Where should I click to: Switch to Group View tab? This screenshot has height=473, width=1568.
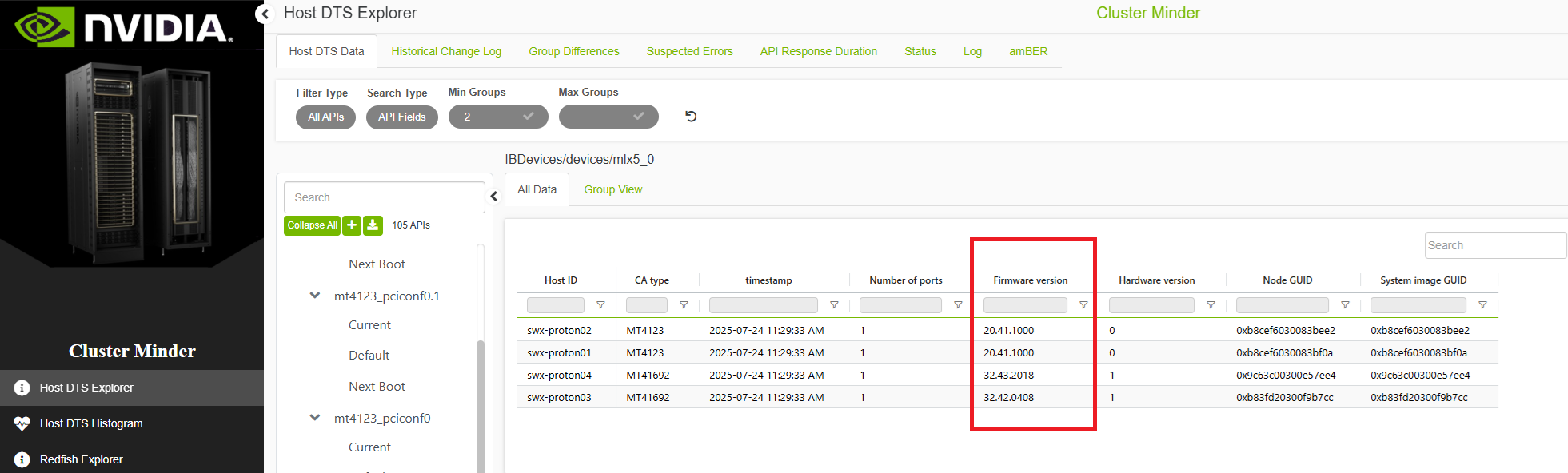tap(613, 189)
